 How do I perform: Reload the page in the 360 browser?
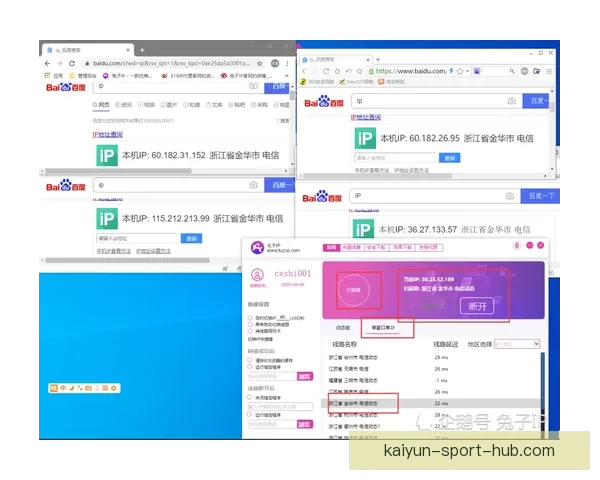click(x=326, y=71)
